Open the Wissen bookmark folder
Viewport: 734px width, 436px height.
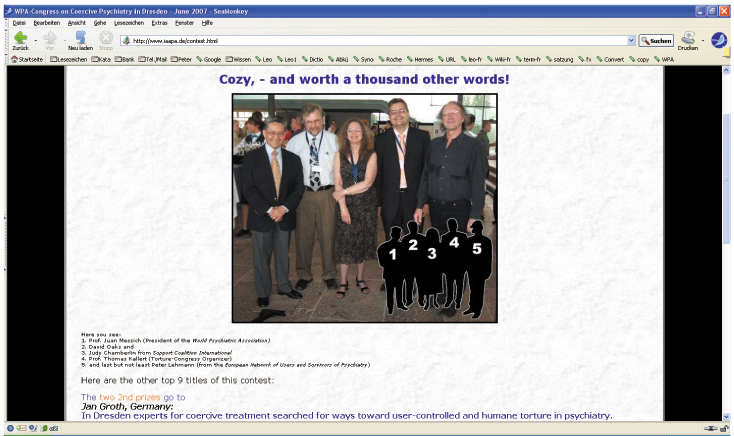(x=238, y=59)
